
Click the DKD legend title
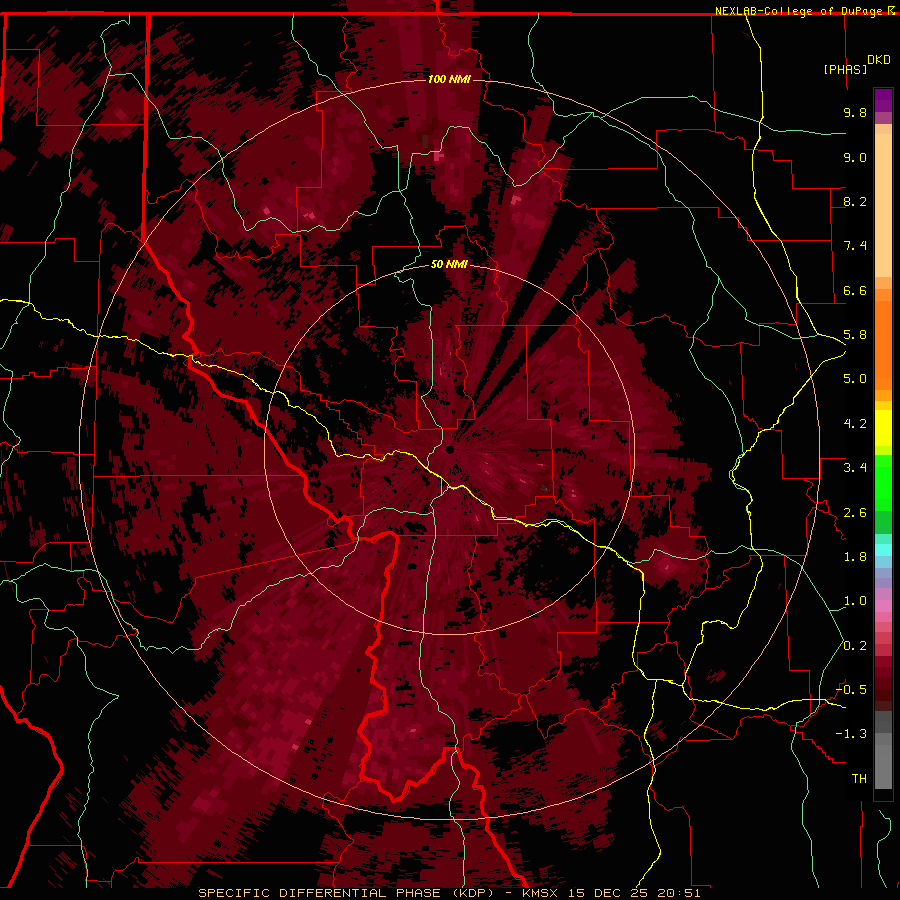pyautogui.click(x=879, y=60)
